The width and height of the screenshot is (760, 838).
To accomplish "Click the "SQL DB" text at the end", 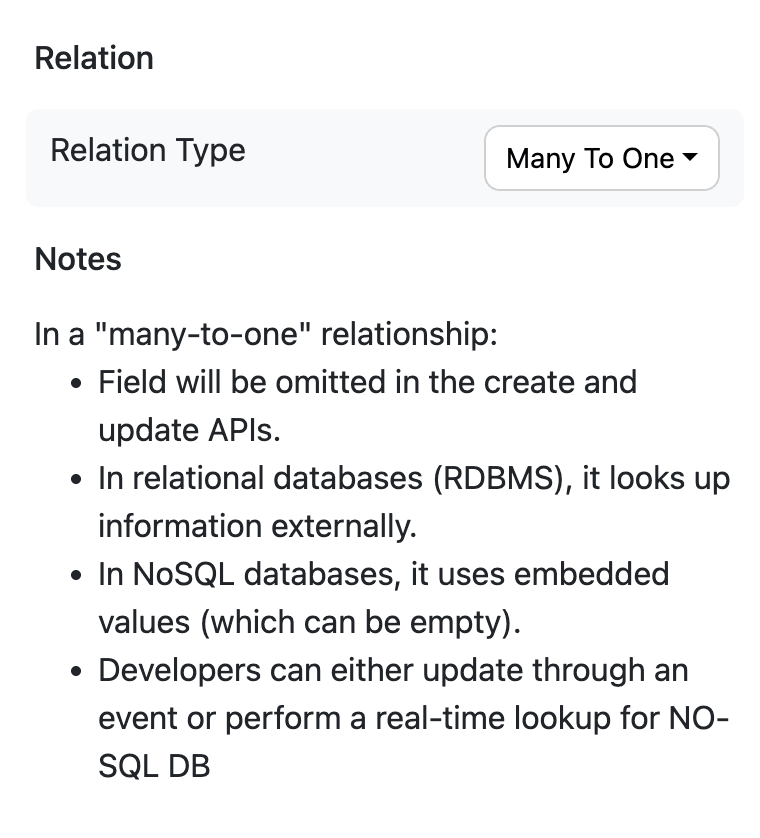I will click(x=154, y=766).
